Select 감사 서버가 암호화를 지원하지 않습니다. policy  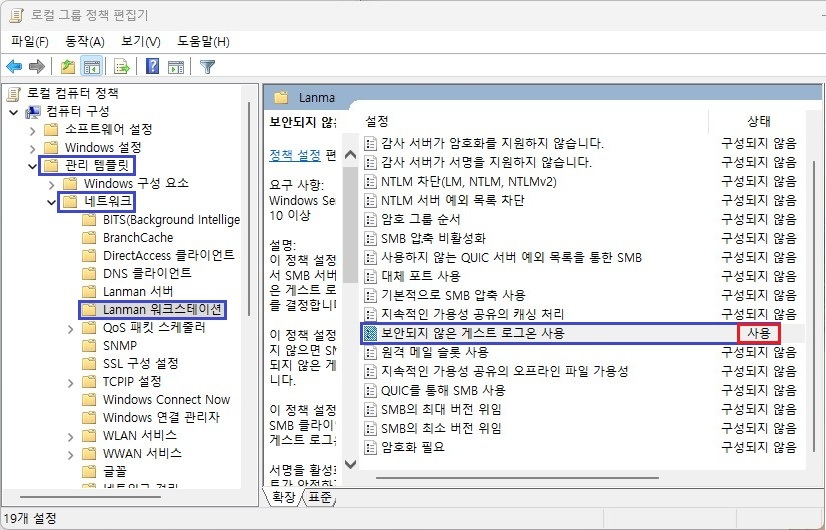pyautogui.click(x=492, y=143)
